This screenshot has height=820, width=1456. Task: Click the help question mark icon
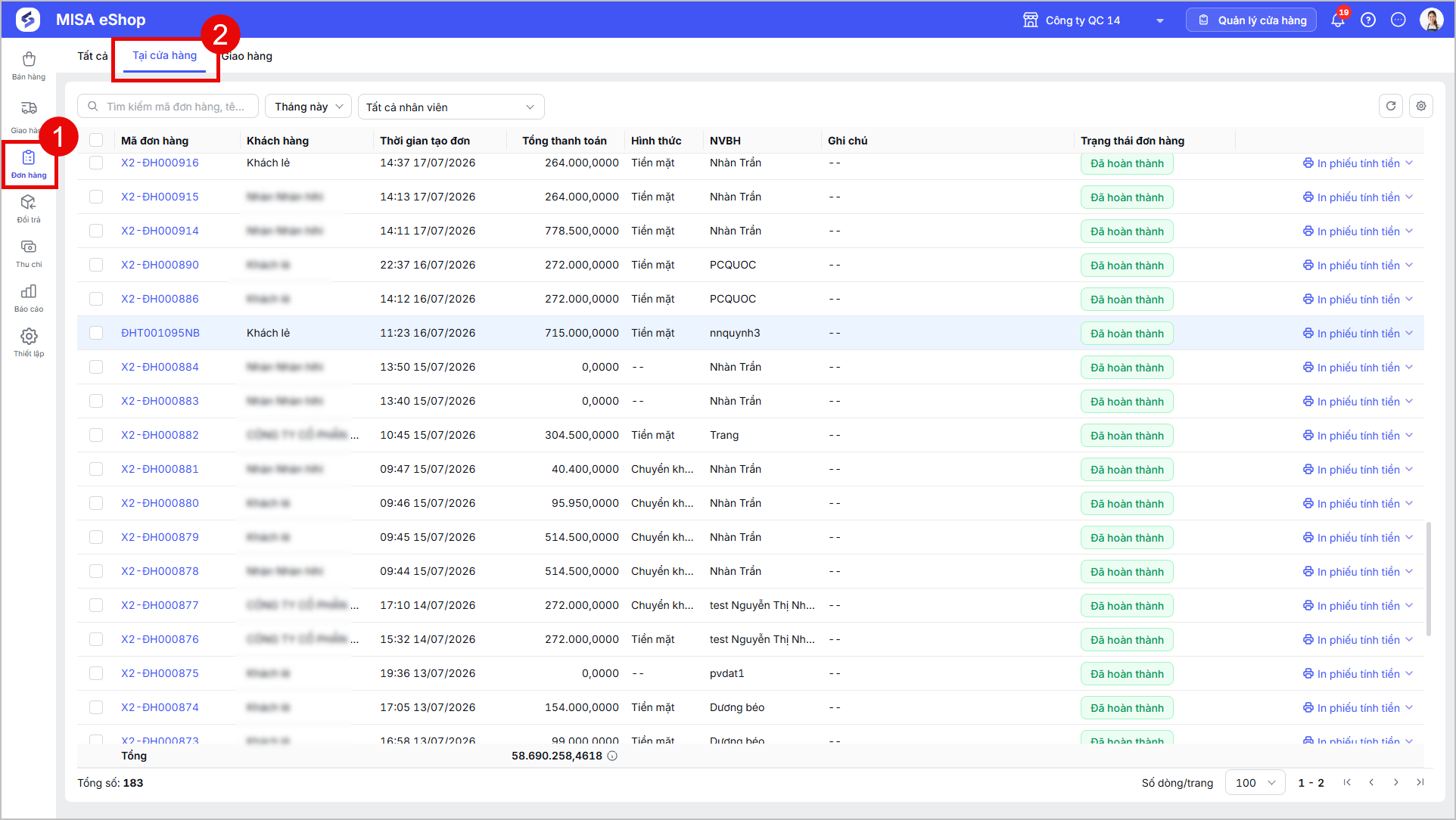pos(1368,20)
